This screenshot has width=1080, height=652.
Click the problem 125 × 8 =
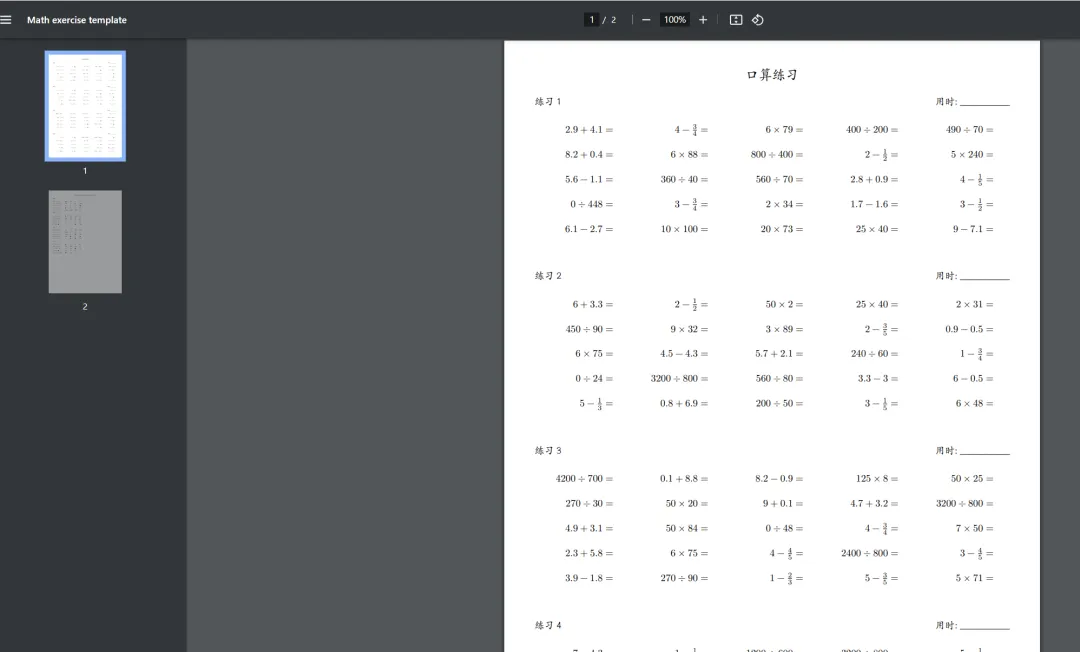point(877,479)
